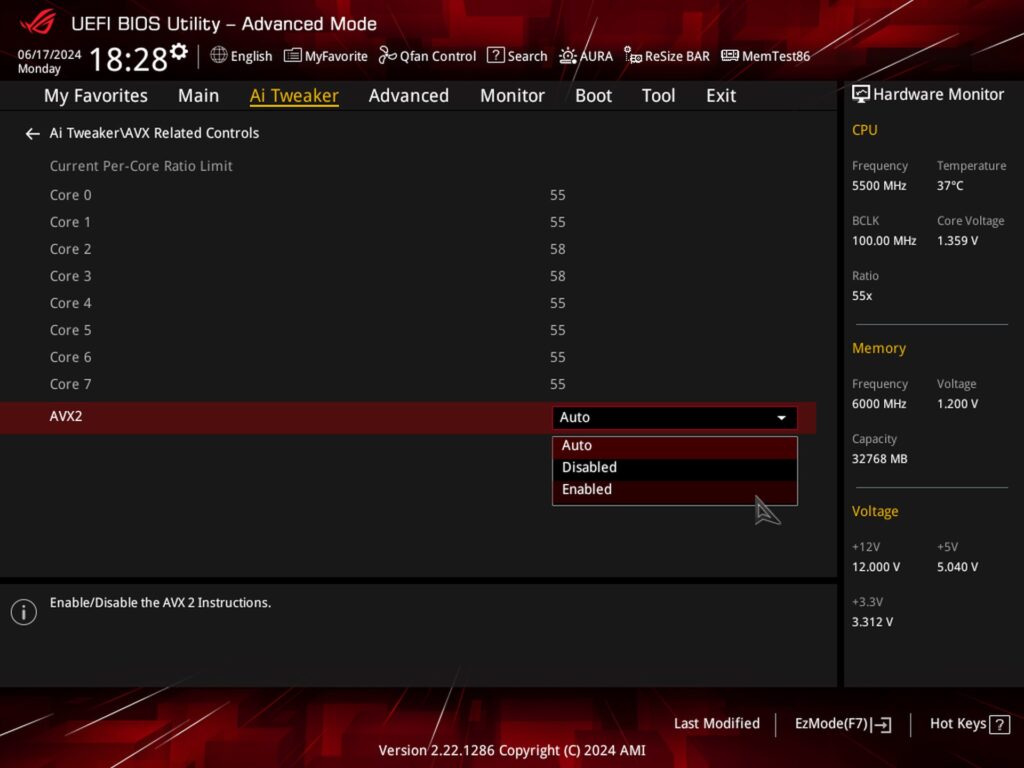Click the Core 3 row label
Screen dimensions: 1024x768
[71, 276]
